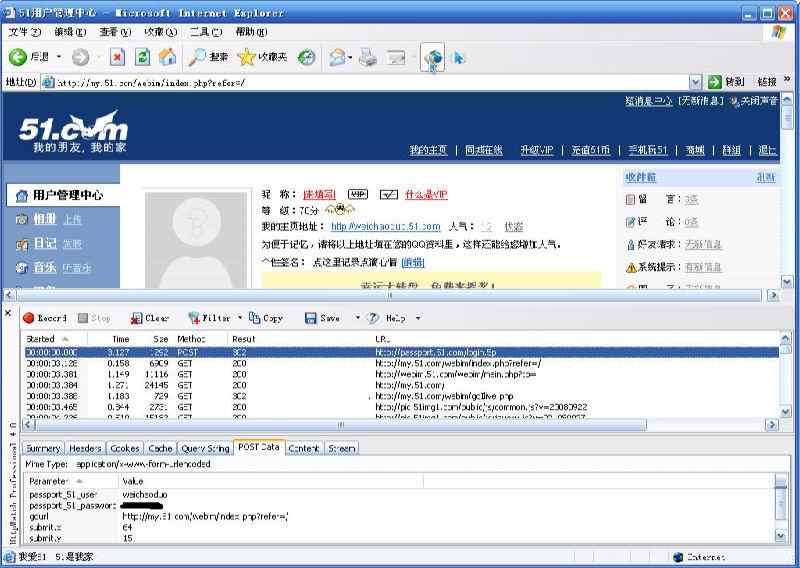The image size is (800, 568).
Task: Open the Help dropdown arrow
Action: coord(418,318)
